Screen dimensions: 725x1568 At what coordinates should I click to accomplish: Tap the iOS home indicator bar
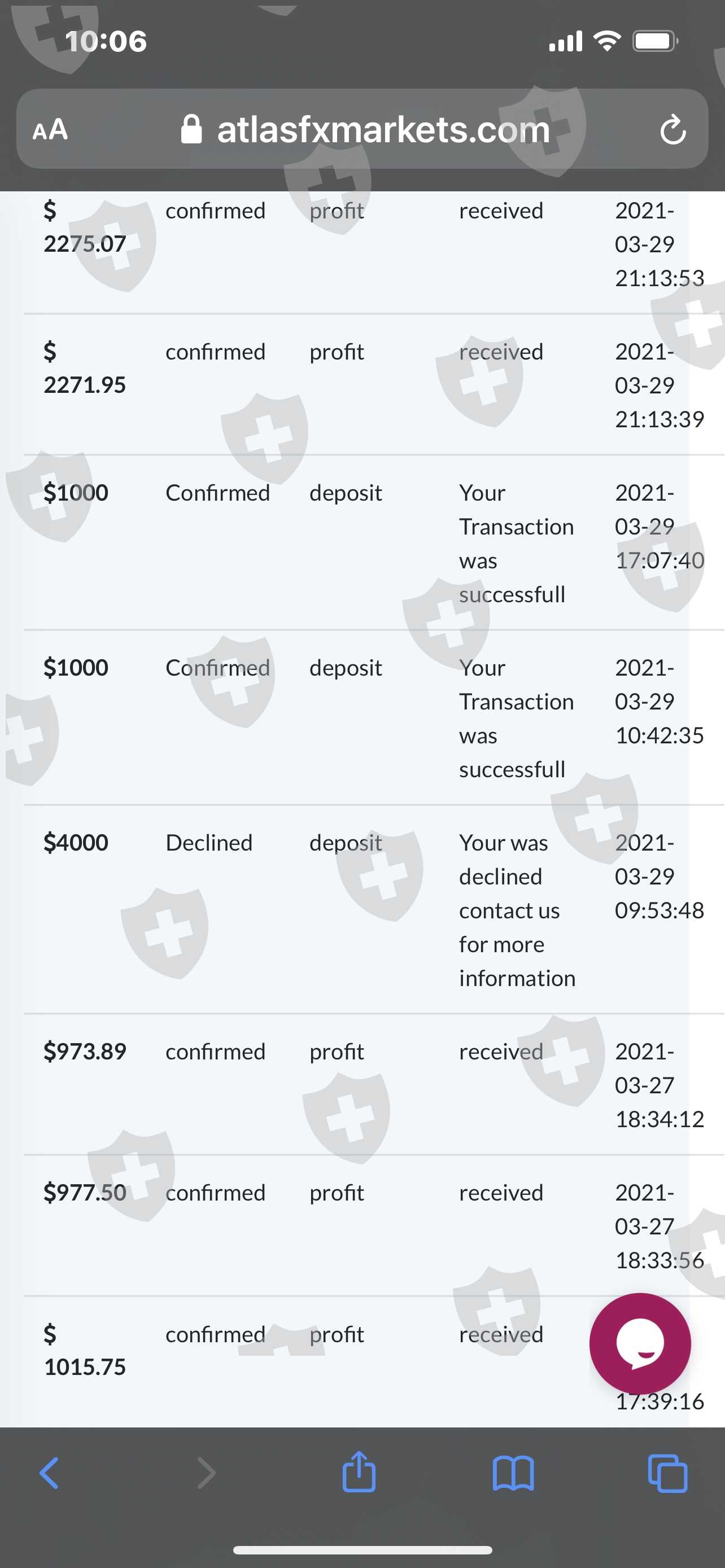coord(362,1550)
